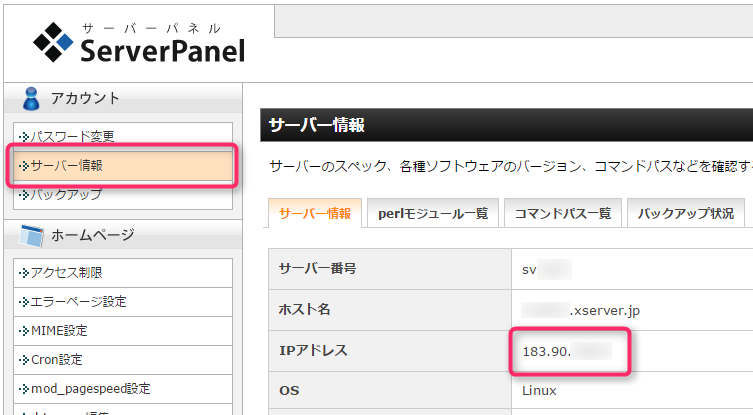Click the ServerPanel logo
Image resolution: width=753 pixels, height=415 pixels.
139,43
